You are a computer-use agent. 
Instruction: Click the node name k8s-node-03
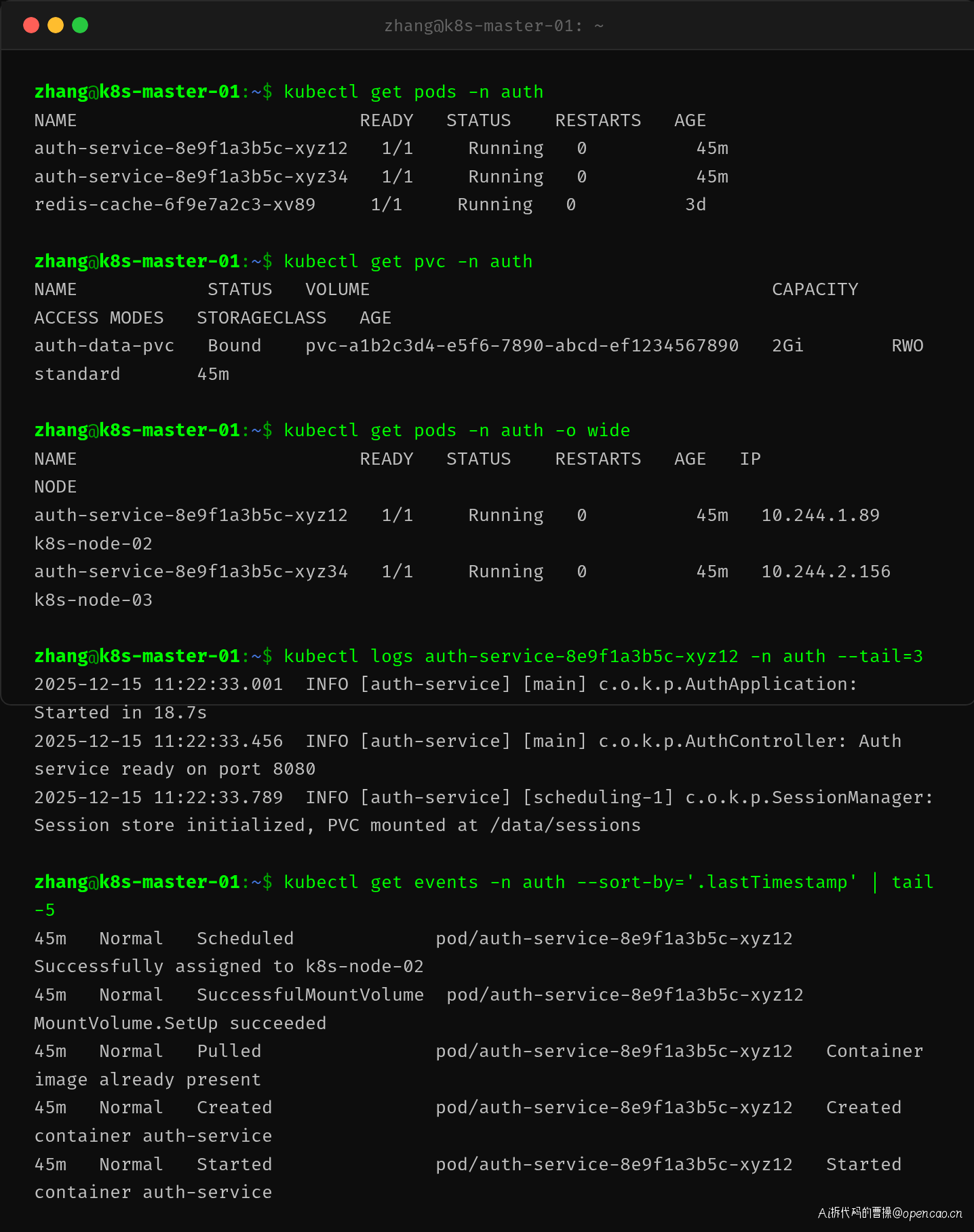(93, 600)
